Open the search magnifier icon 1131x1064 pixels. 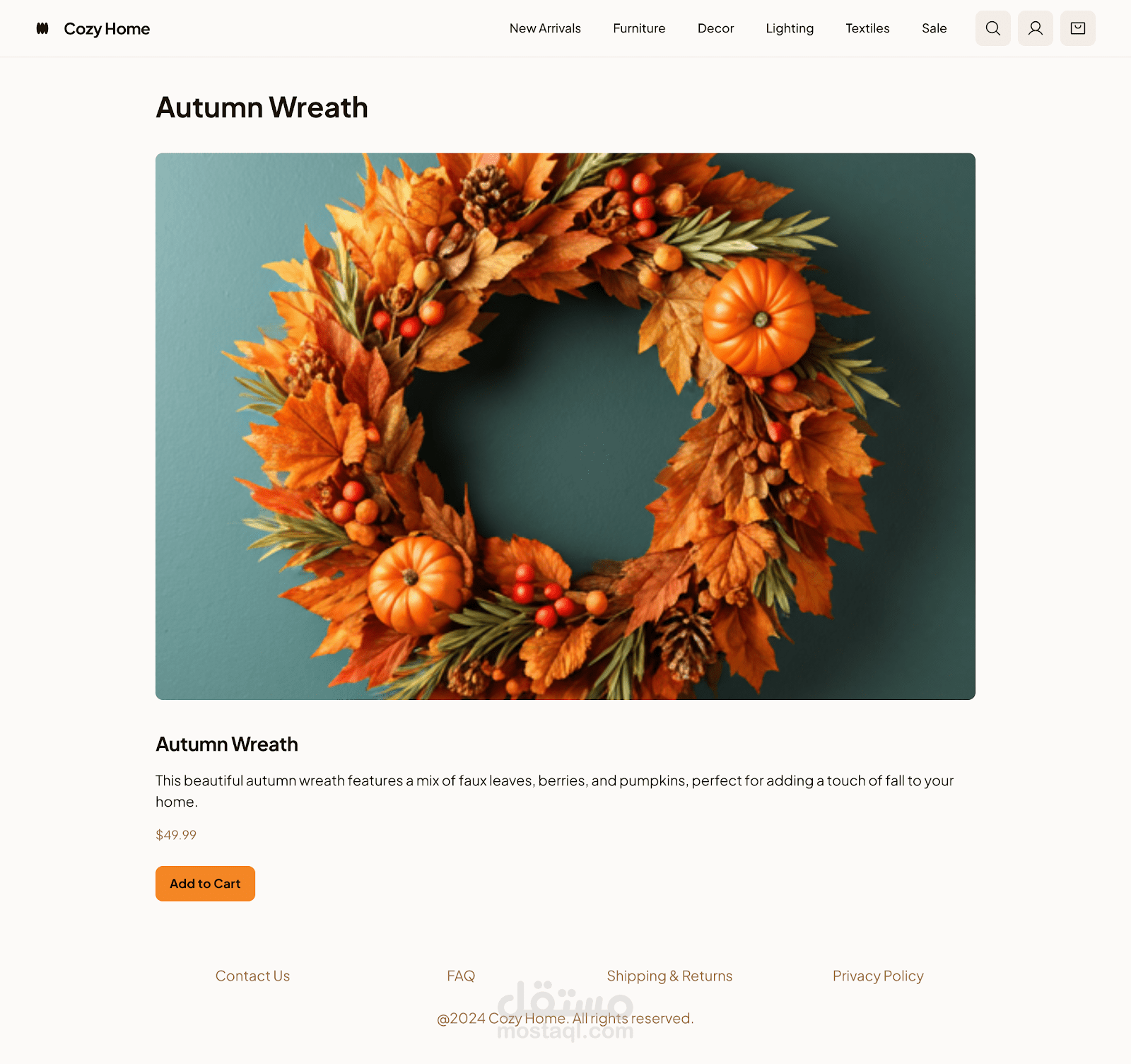click(x=993, y=28)
